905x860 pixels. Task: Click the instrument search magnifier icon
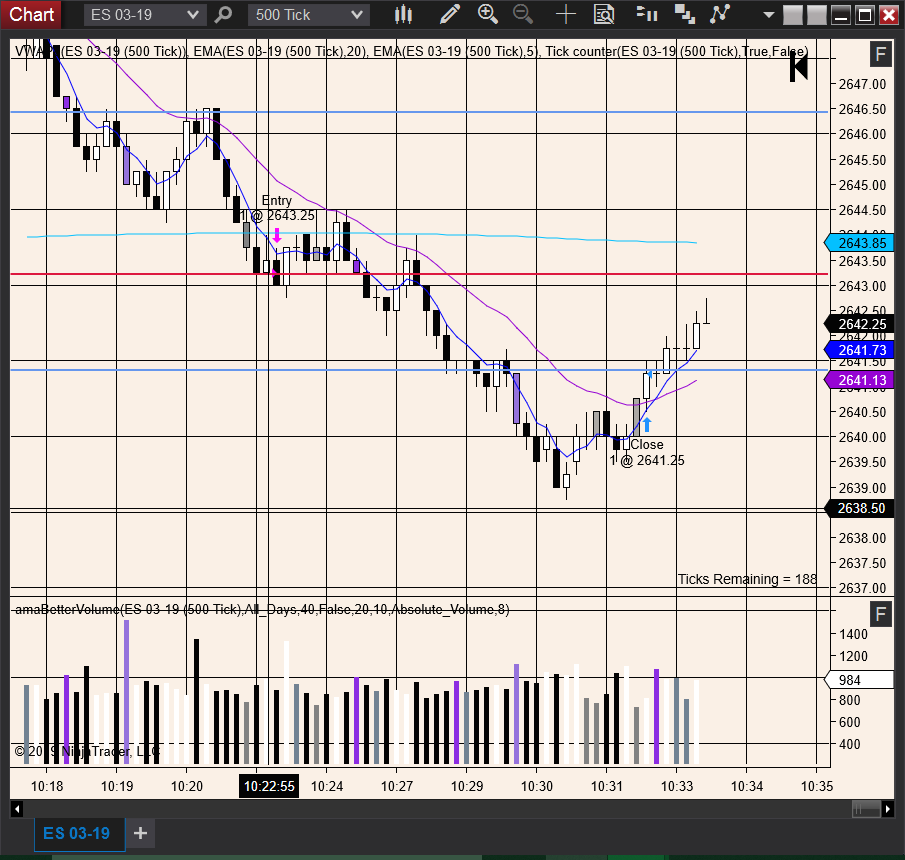tap(223, 14)
